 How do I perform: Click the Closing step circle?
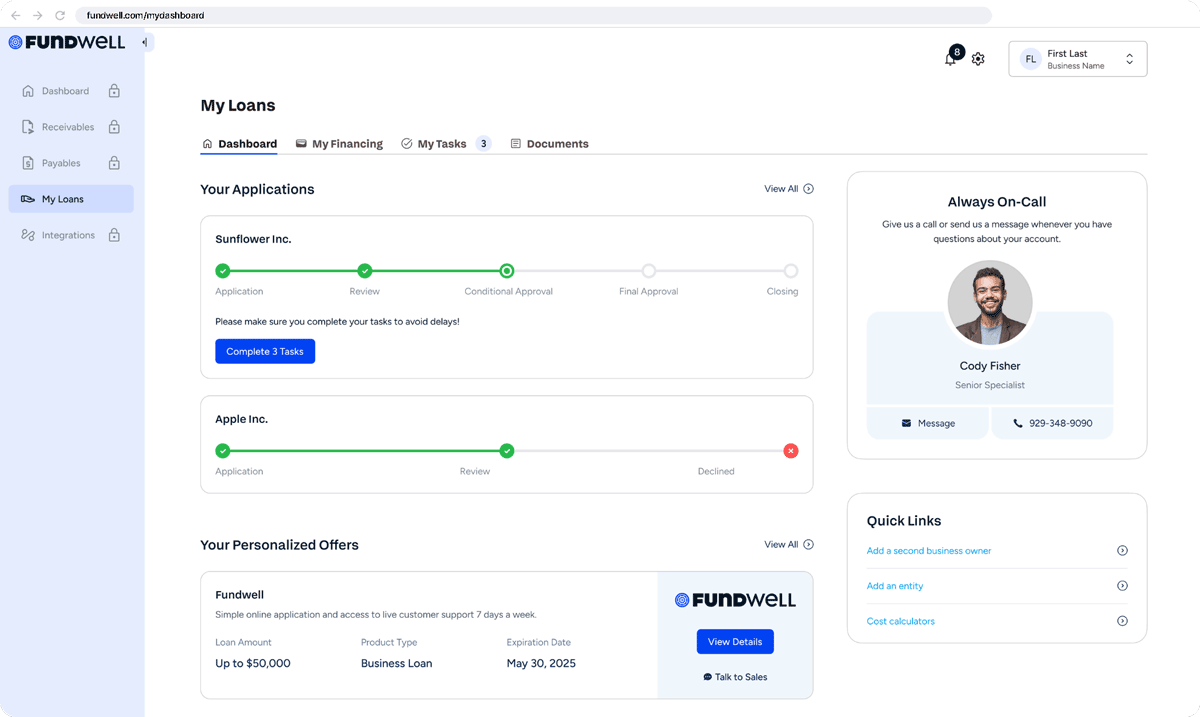point(791,271)
